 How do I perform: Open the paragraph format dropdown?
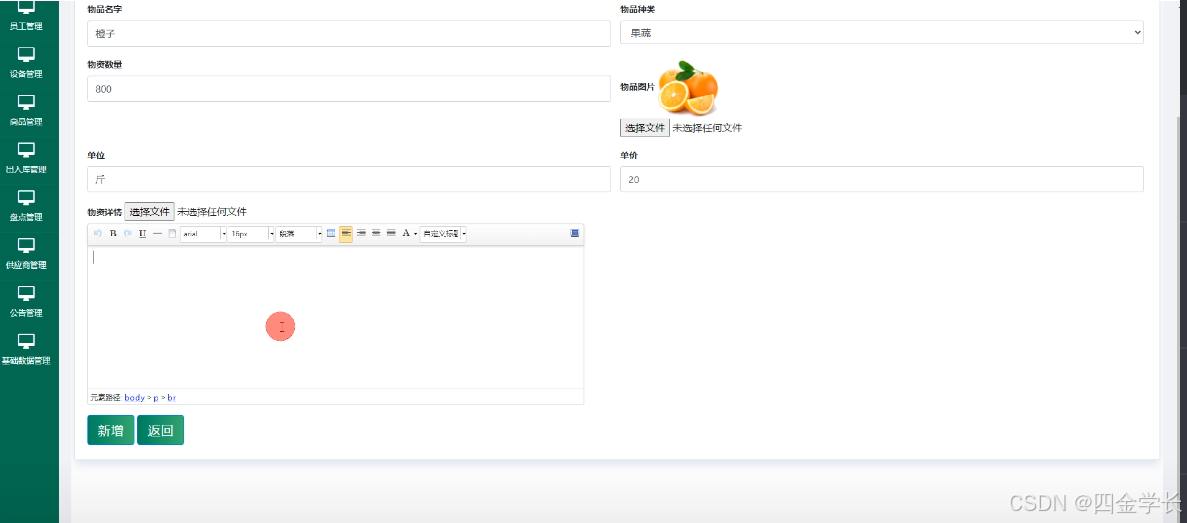pos(299,234)
